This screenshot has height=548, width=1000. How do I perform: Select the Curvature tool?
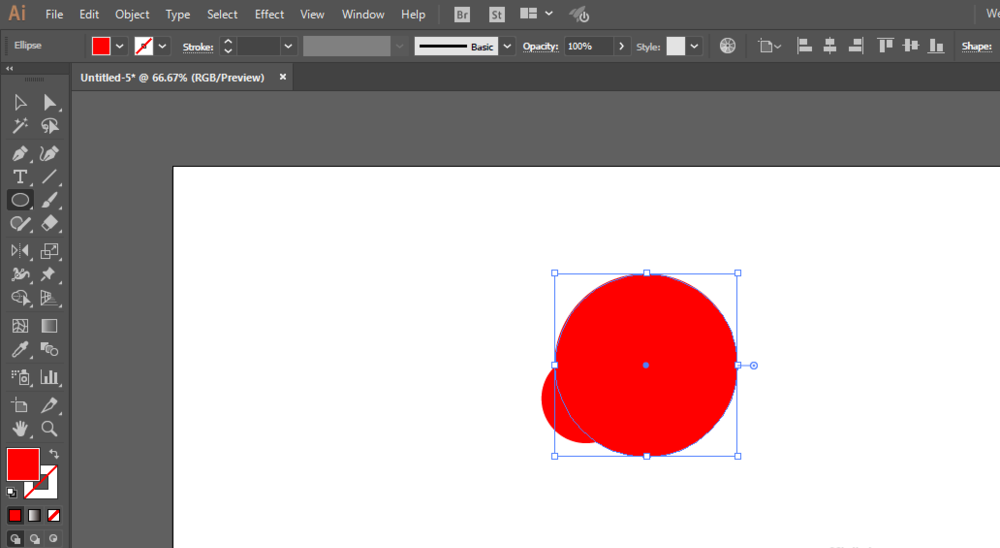[x=50, y=154]
